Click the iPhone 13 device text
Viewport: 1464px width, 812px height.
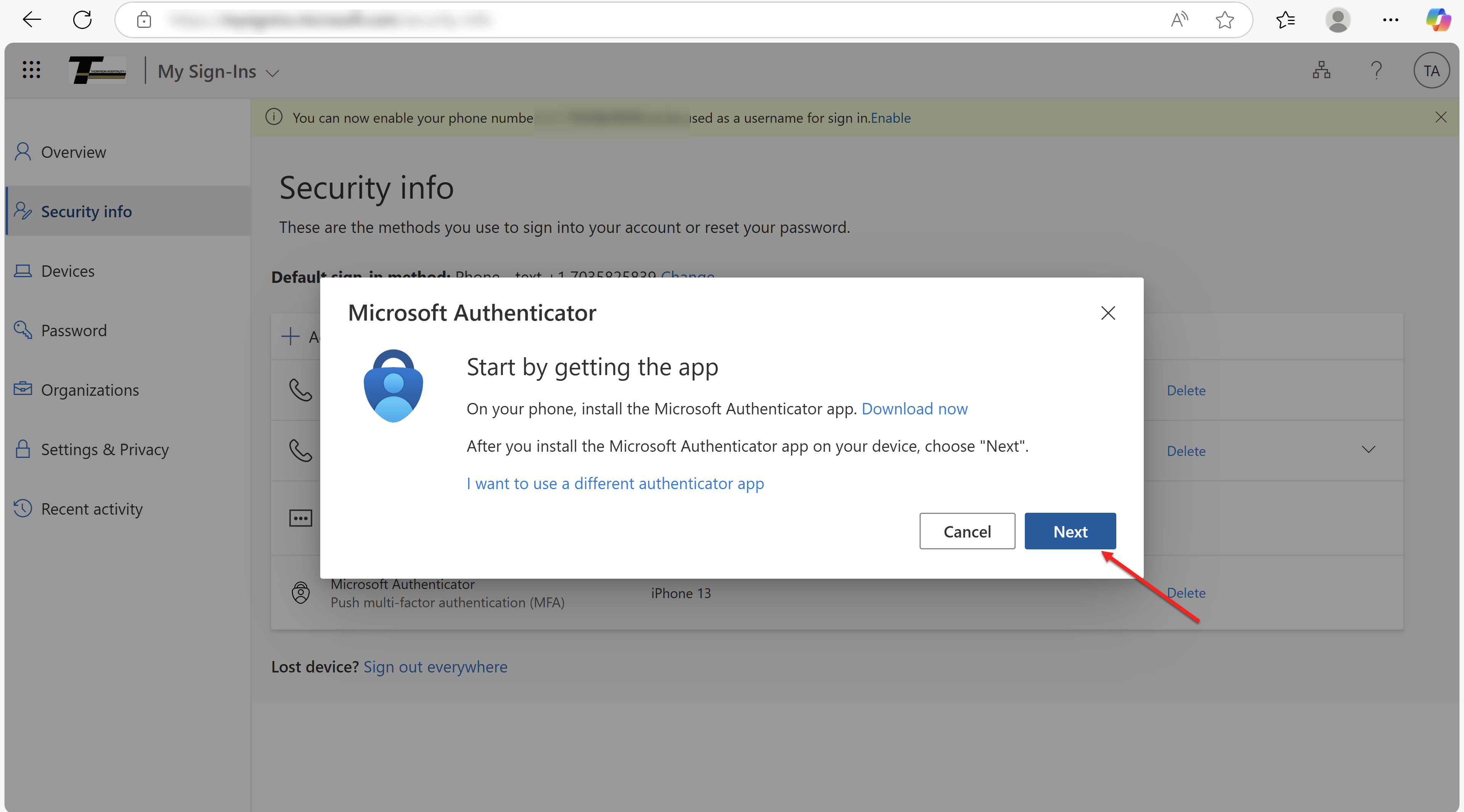[x=681, y=593]
